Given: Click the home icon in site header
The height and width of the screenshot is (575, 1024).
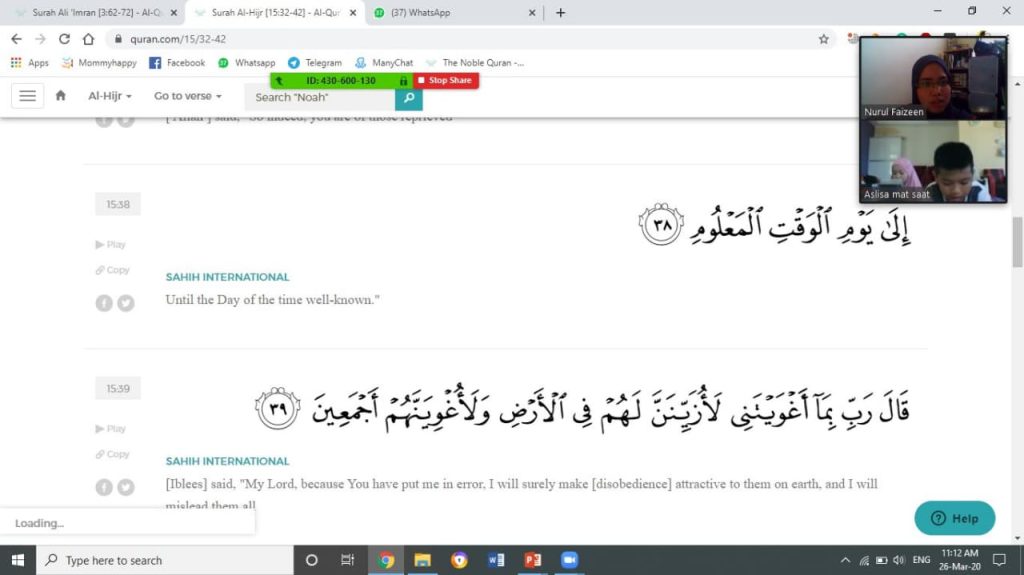Looking at the screenshot, I should [x=61, y=96].
